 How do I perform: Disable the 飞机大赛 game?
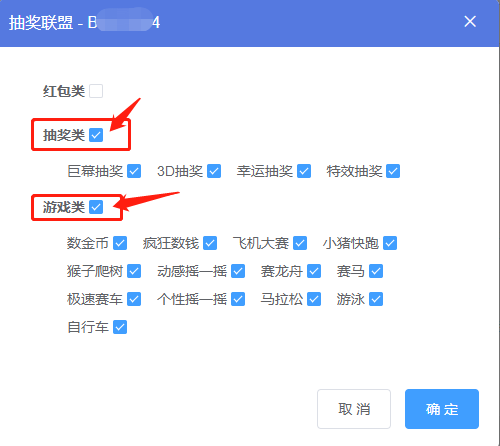click(300, 243)
